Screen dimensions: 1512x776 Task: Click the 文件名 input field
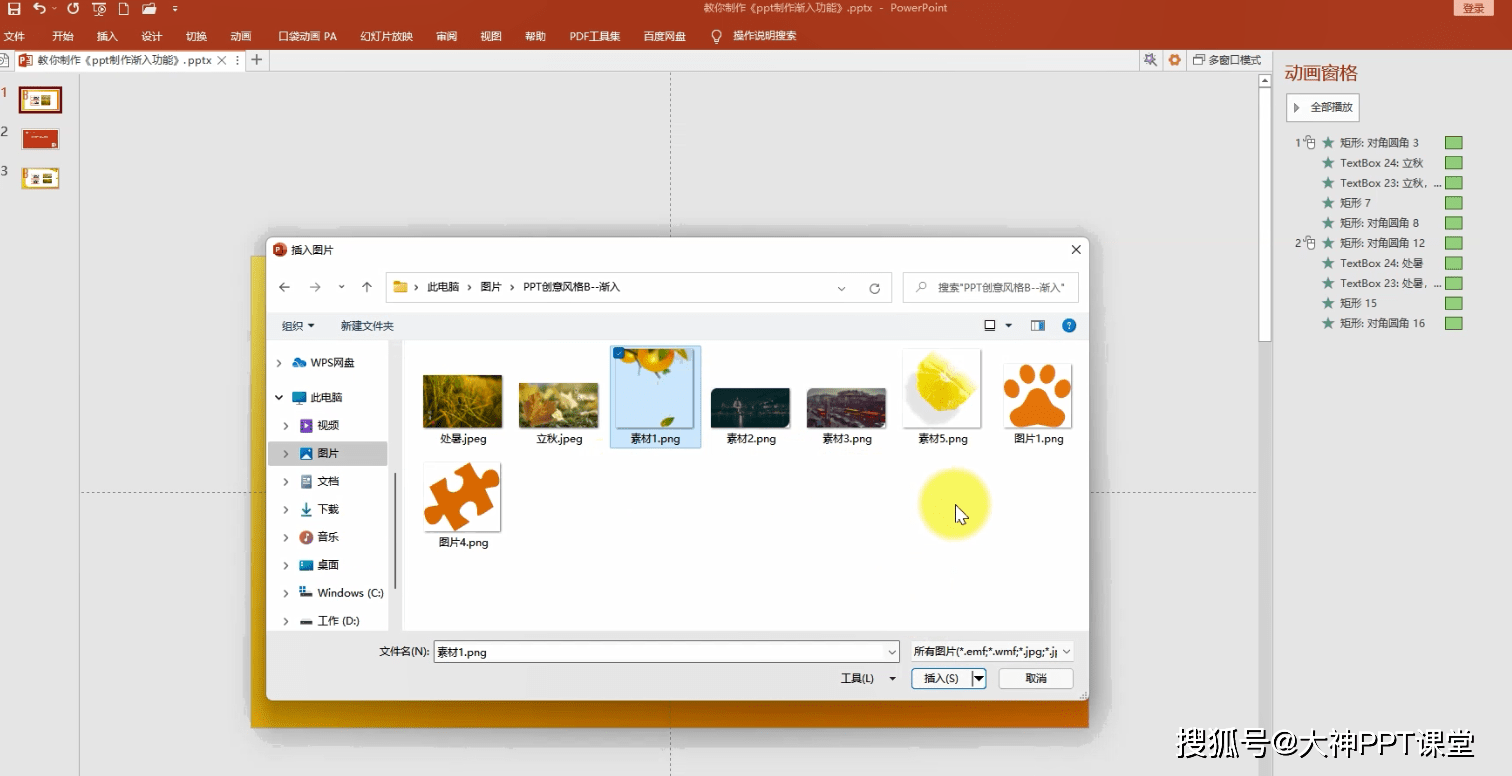666,652
